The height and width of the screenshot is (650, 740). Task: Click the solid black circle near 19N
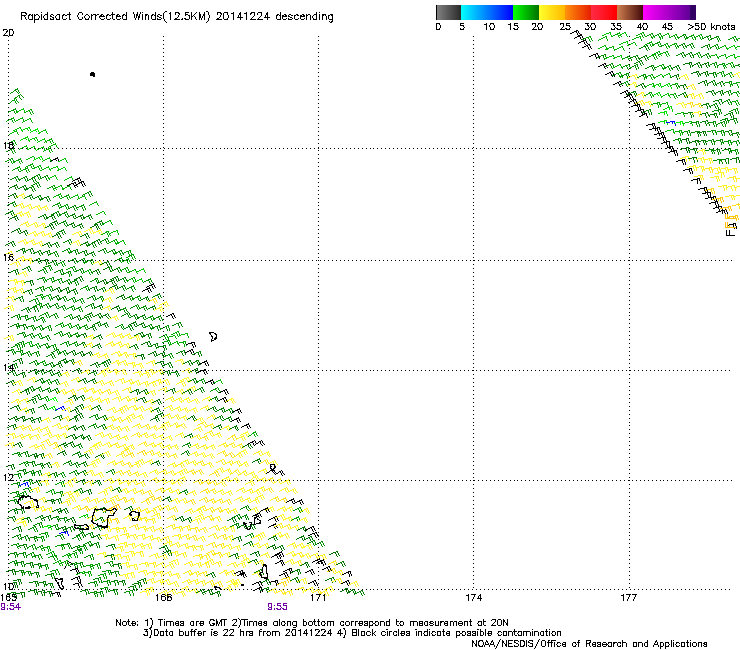coord(92,75)
